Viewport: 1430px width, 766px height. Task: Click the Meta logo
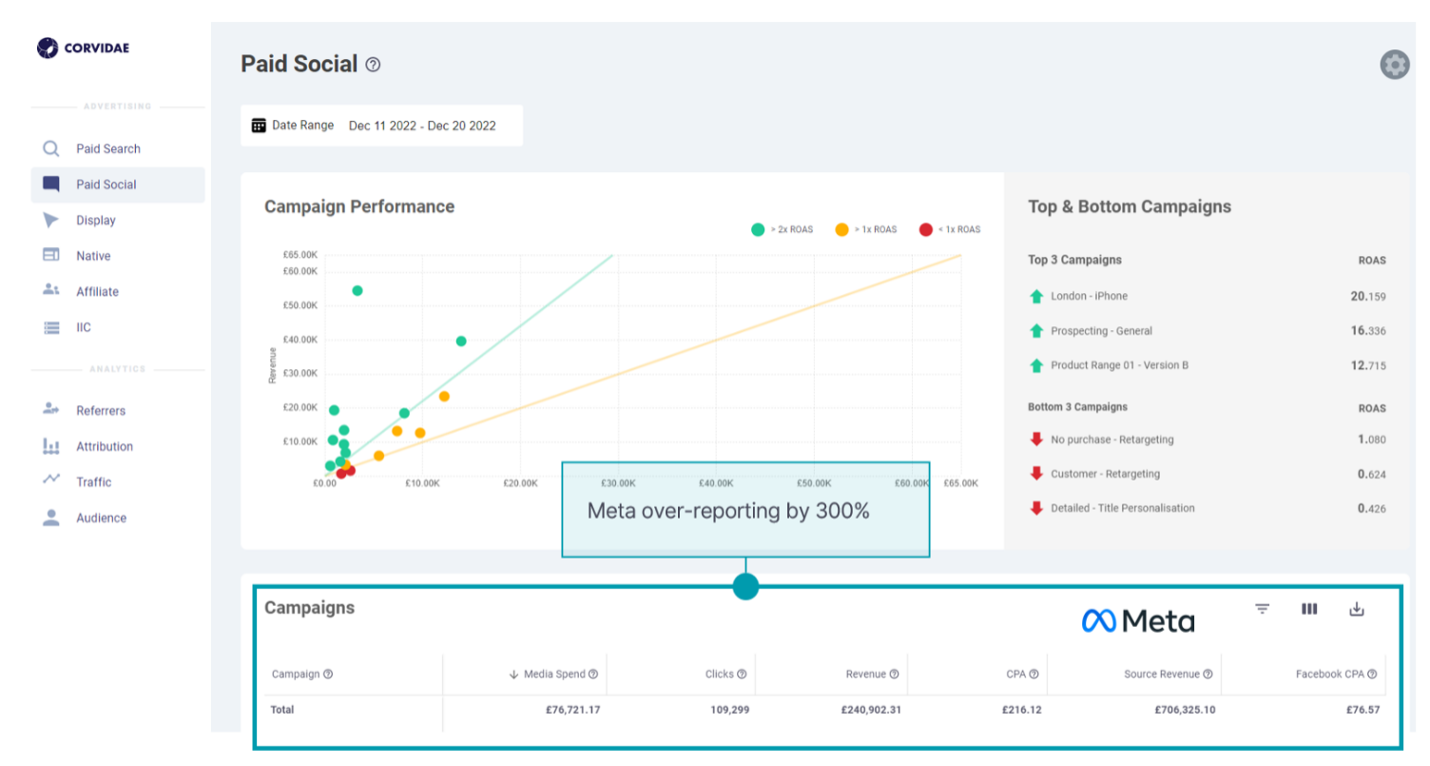(1138, 621)
